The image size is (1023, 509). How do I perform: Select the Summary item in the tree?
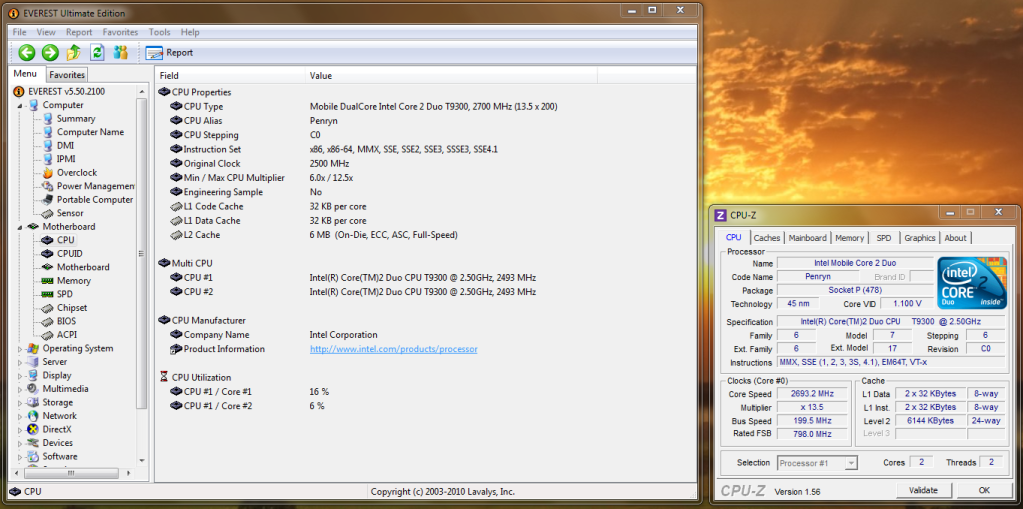(x=76, y=119)
